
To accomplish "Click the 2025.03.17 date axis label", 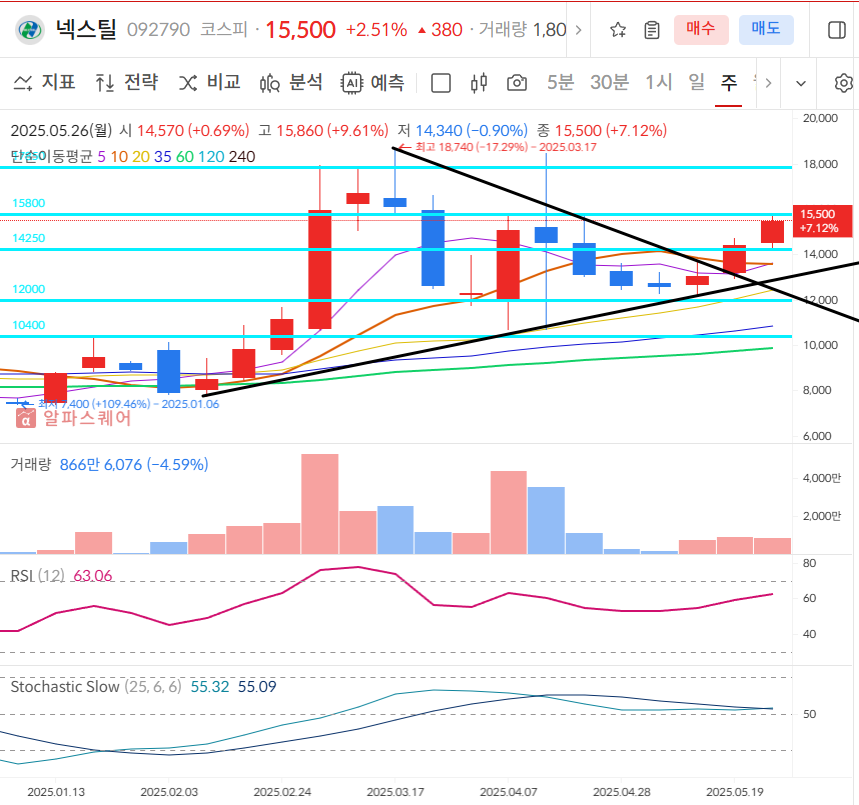I will pyautogui.click(x=395, y=792).
